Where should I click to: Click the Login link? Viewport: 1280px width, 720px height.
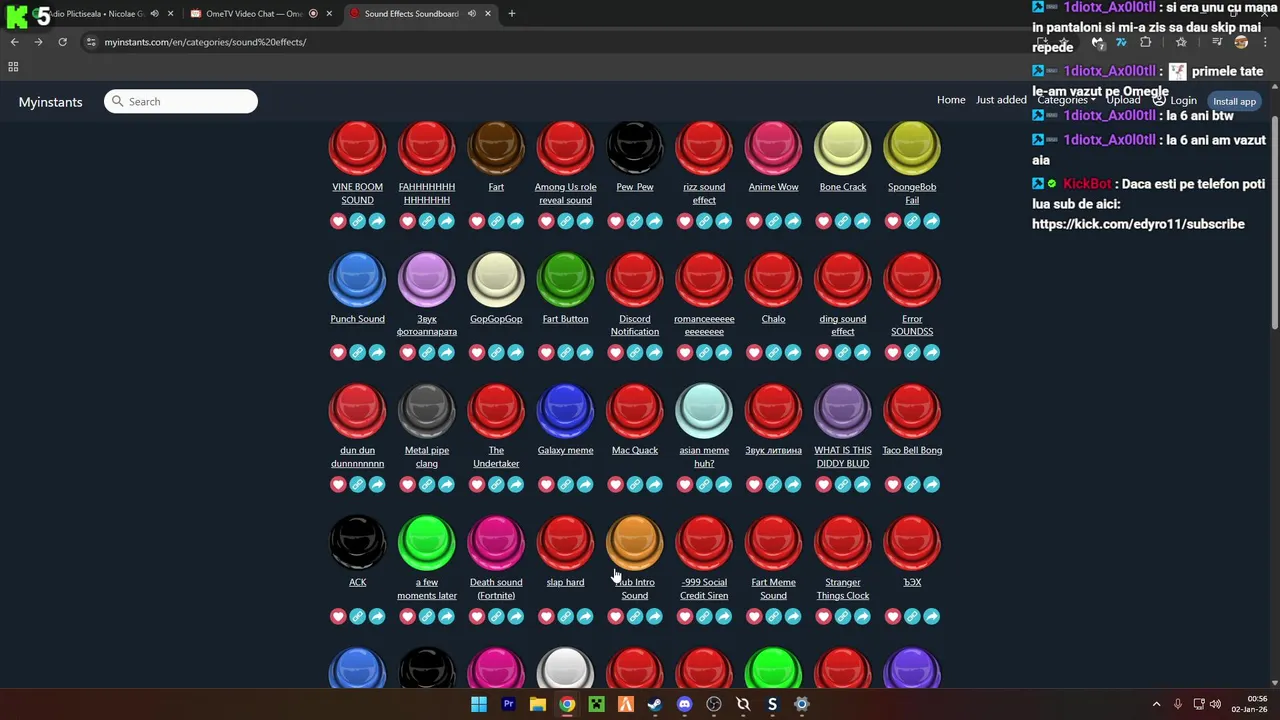pyautogui.click(x=1175, y=100)
